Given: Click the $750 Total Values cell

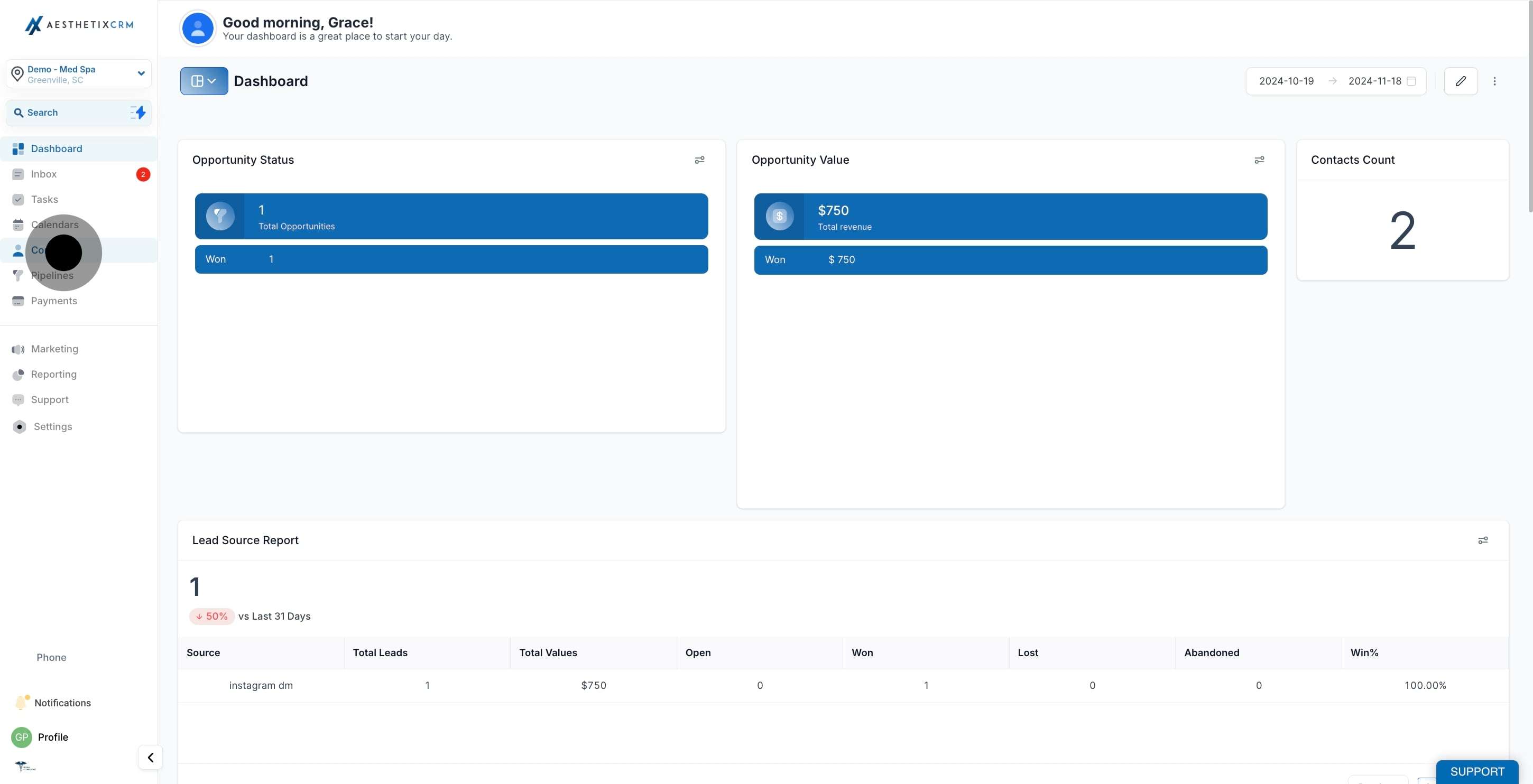Looking at the screenshot, I should [x=593, y=686].
